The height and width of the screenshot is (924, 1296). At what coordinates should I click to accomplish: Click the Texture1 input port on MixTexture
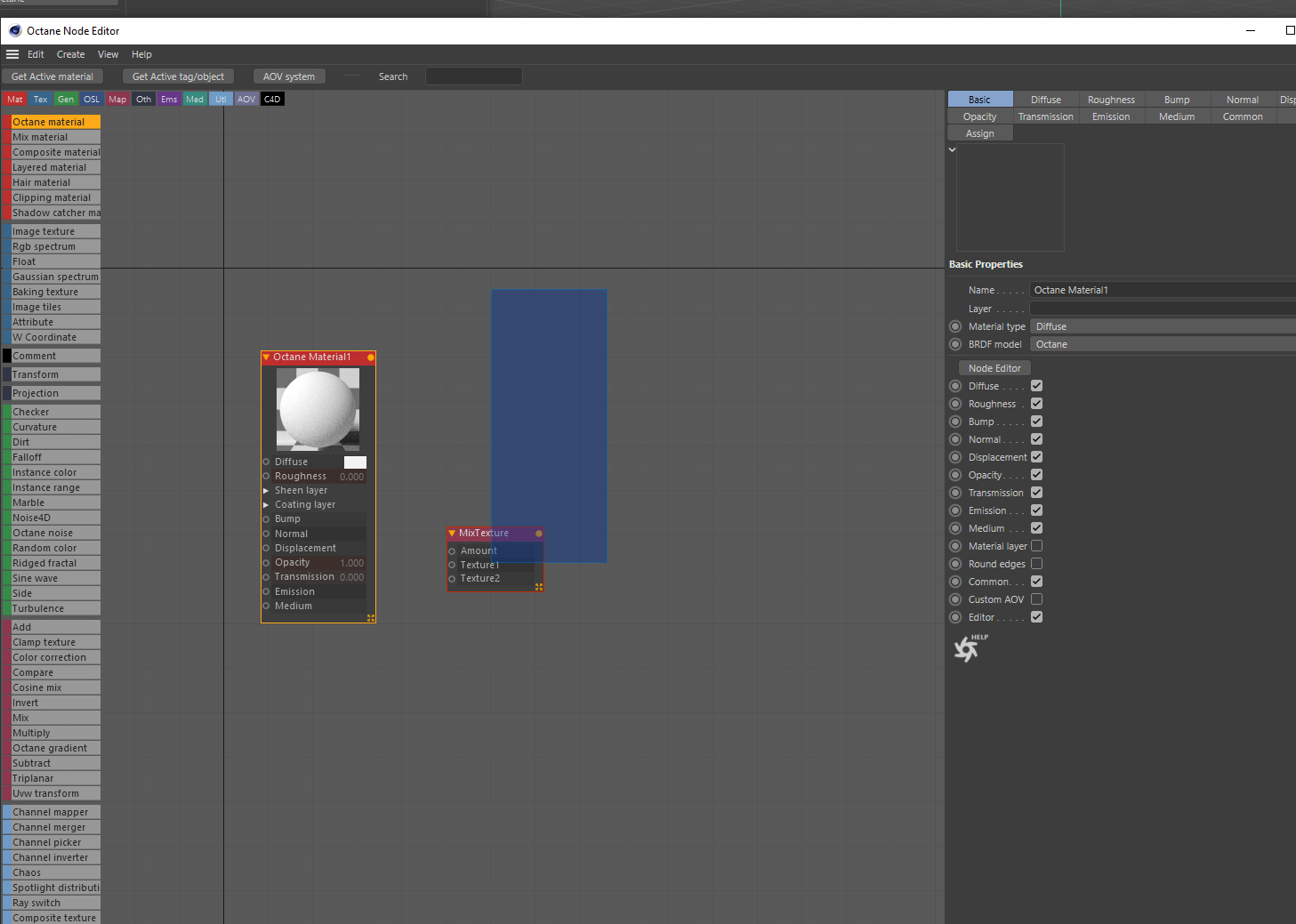(452, 565)
